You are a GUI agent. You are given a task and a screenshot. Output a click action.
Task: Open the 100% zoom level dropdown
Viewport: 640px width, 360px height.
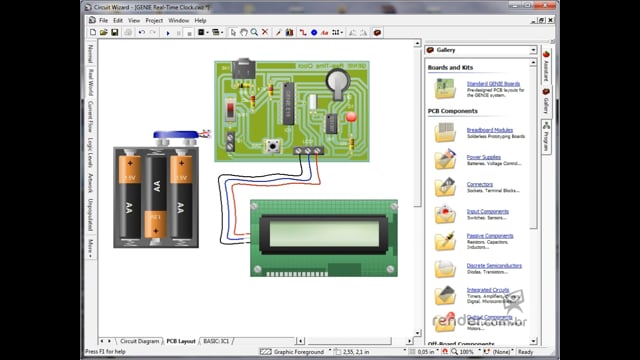click(467, 351)
